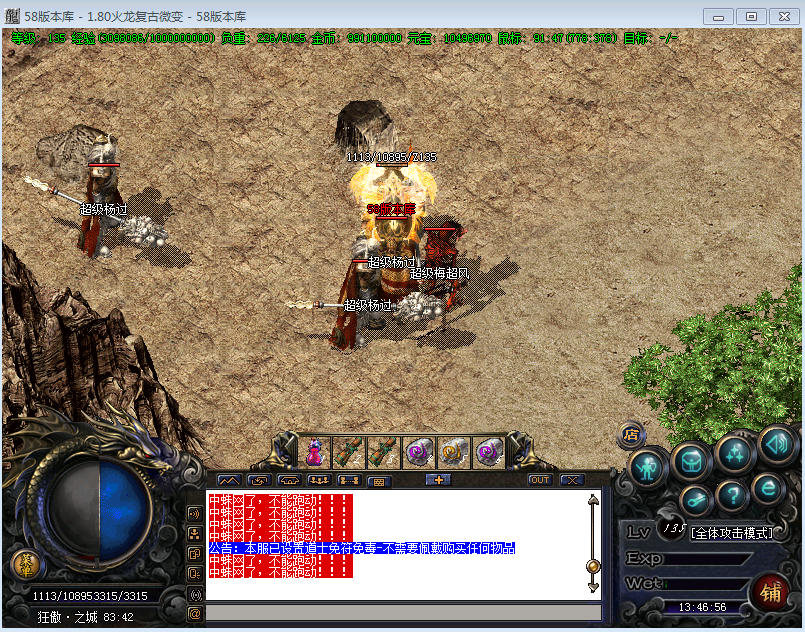805x632 pixels.
Task: Select the blue 公告 announcement chat line
Action: click(362, 548)
